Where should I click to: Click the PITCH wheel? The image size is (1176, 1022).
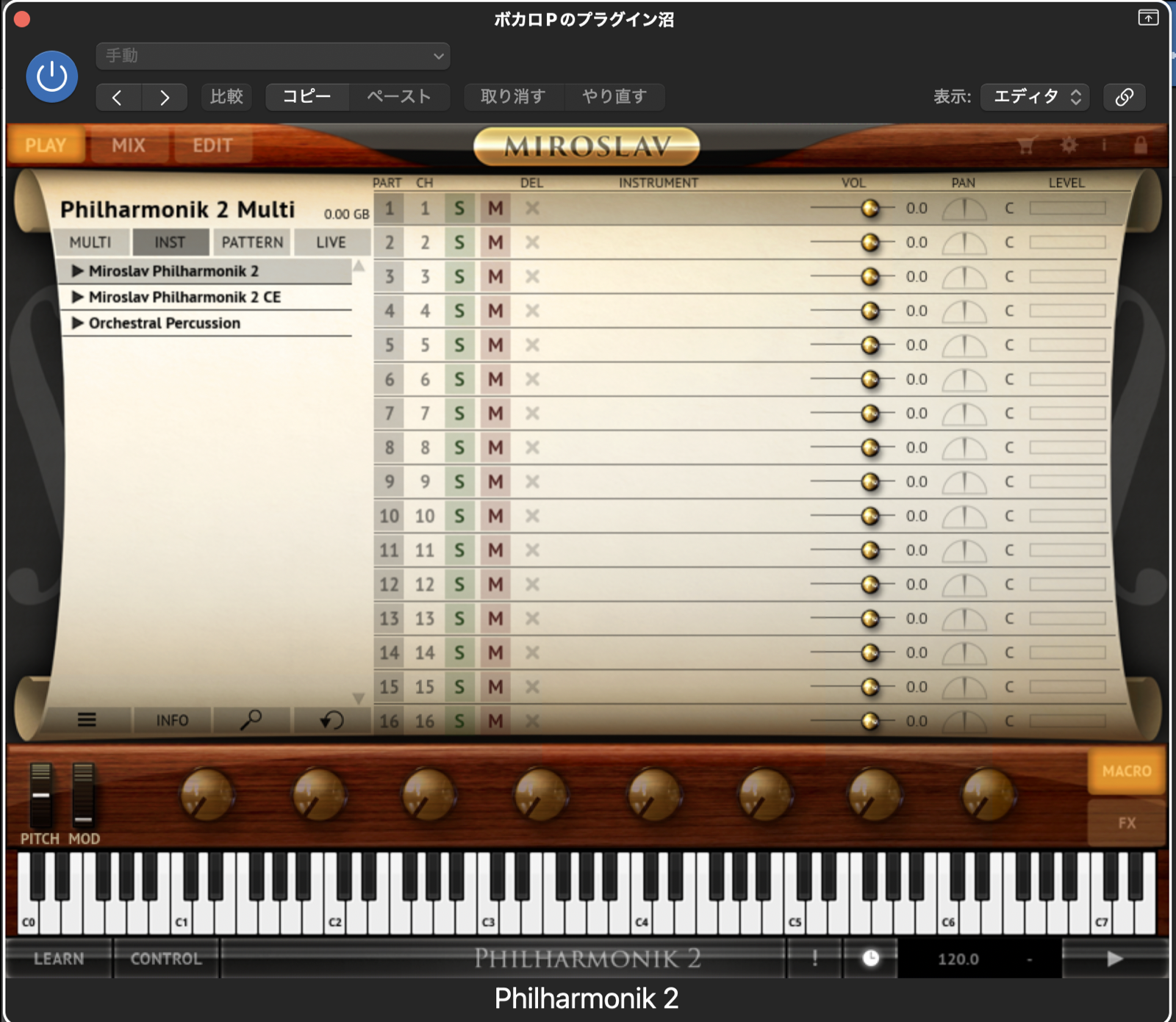click(40, 796)
